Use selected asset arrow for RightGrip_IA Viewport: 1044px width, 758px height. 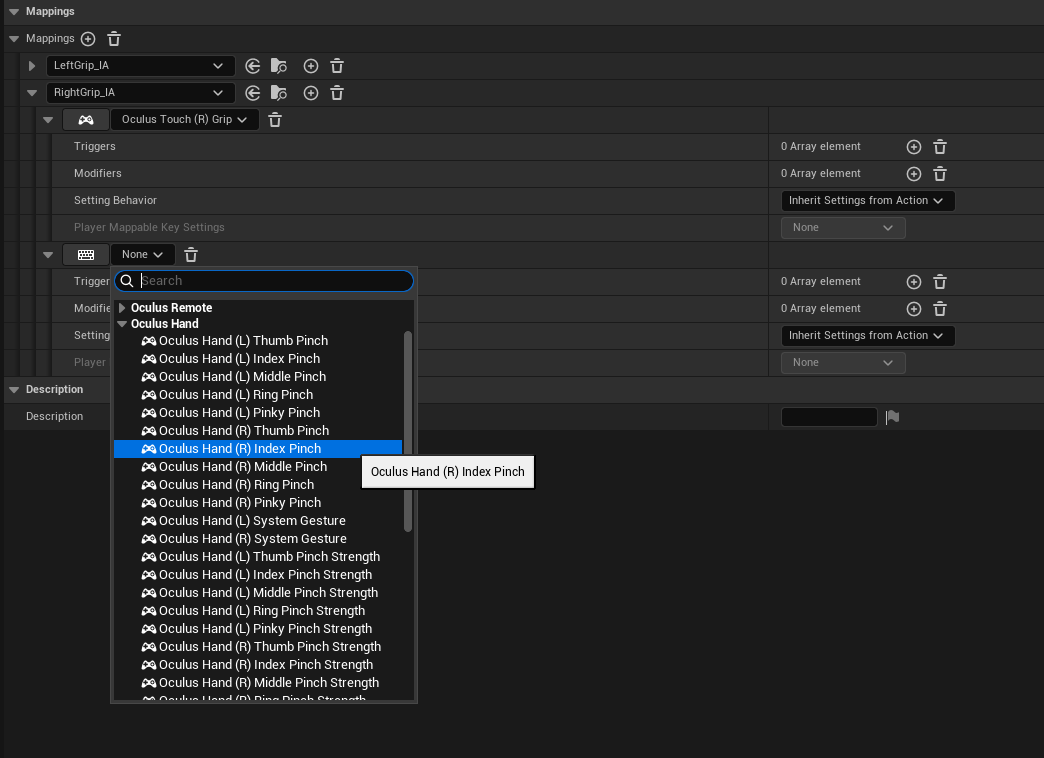[x=253, y=93]
